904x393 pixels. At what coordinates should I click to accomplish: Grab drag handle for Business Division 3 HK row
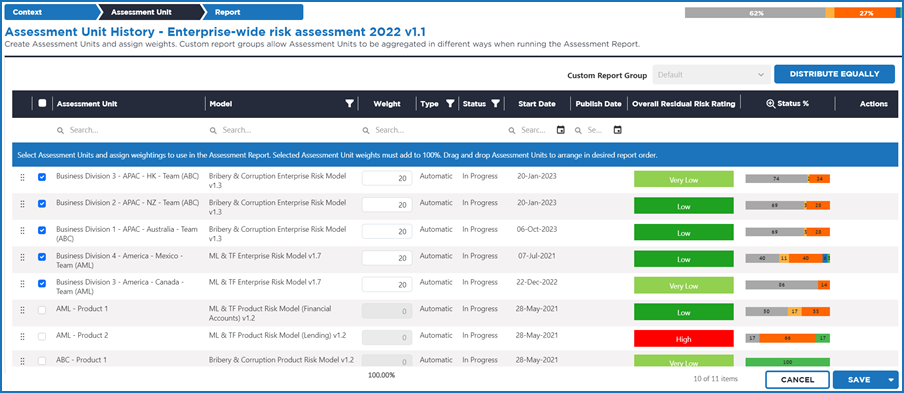(x=22, y=178)
